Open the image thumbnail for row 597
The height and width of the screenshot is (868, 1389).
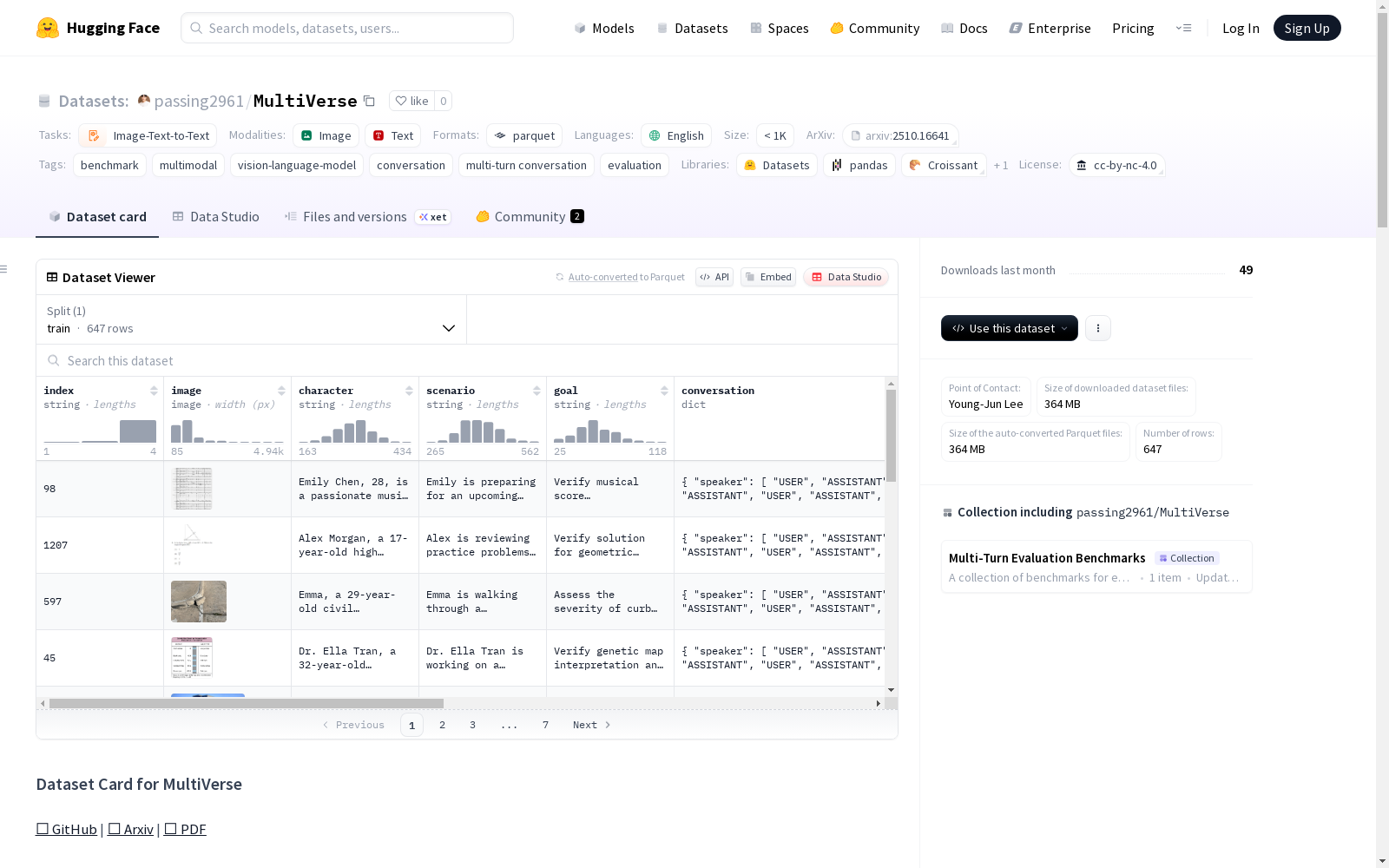click(199, 602)
